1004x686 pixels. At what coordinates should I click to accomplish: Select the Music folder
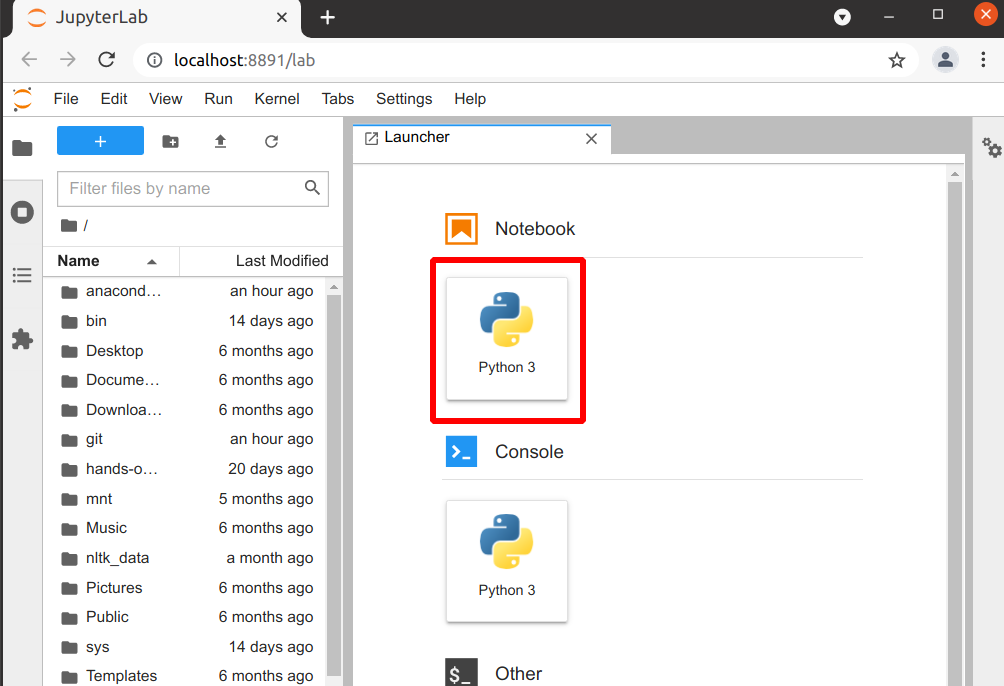[186, 528]
